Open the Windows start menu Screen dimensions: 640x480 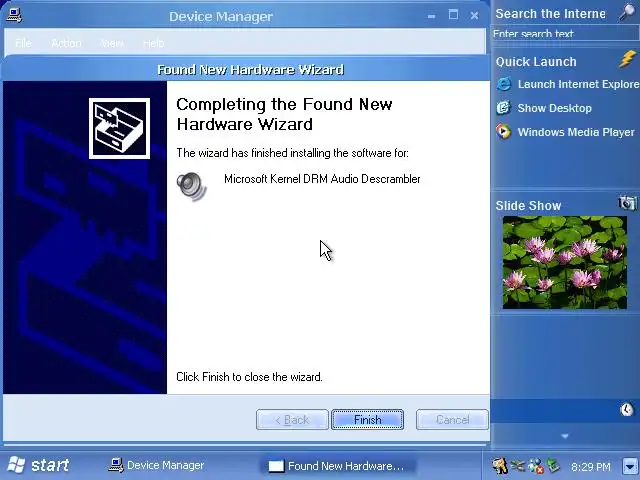38,465
